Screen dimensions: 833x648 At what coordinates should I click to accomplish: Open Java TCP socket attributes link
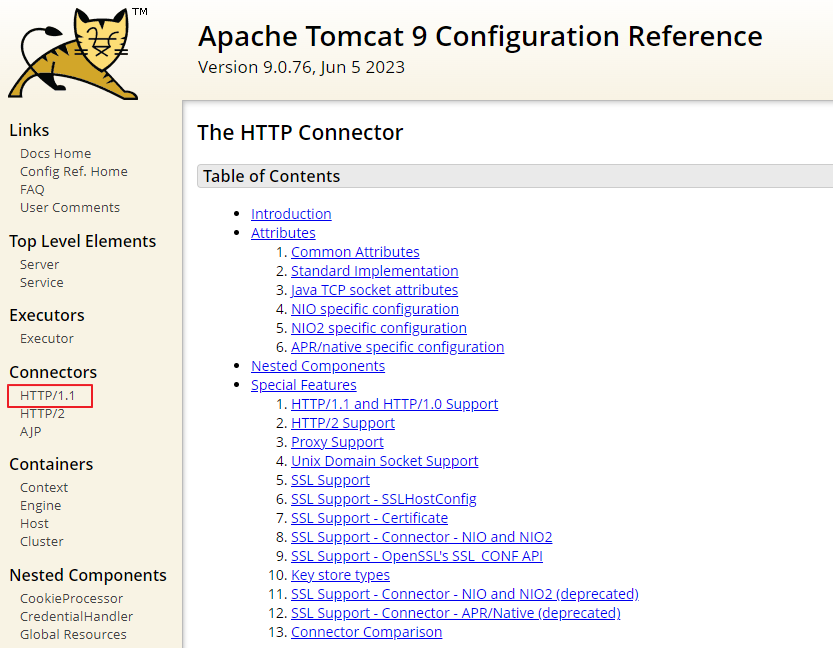[375, 291]
